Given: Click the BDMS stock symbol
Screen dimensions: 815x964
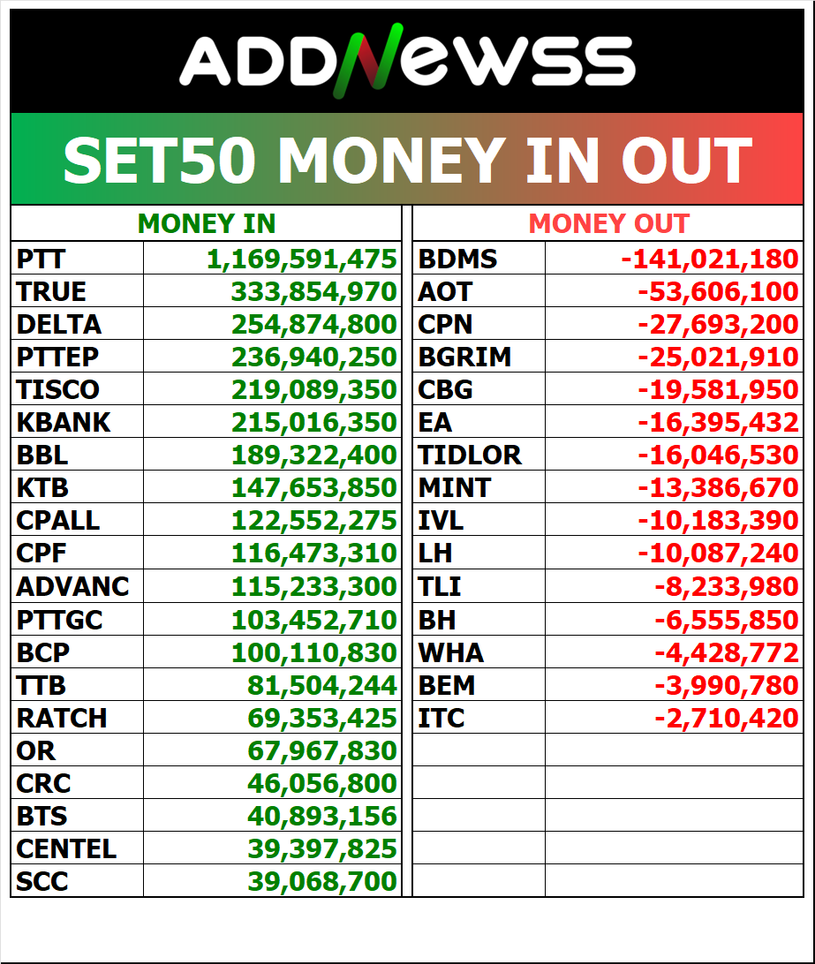Looking at the screenshot, I should coord(458,260).
